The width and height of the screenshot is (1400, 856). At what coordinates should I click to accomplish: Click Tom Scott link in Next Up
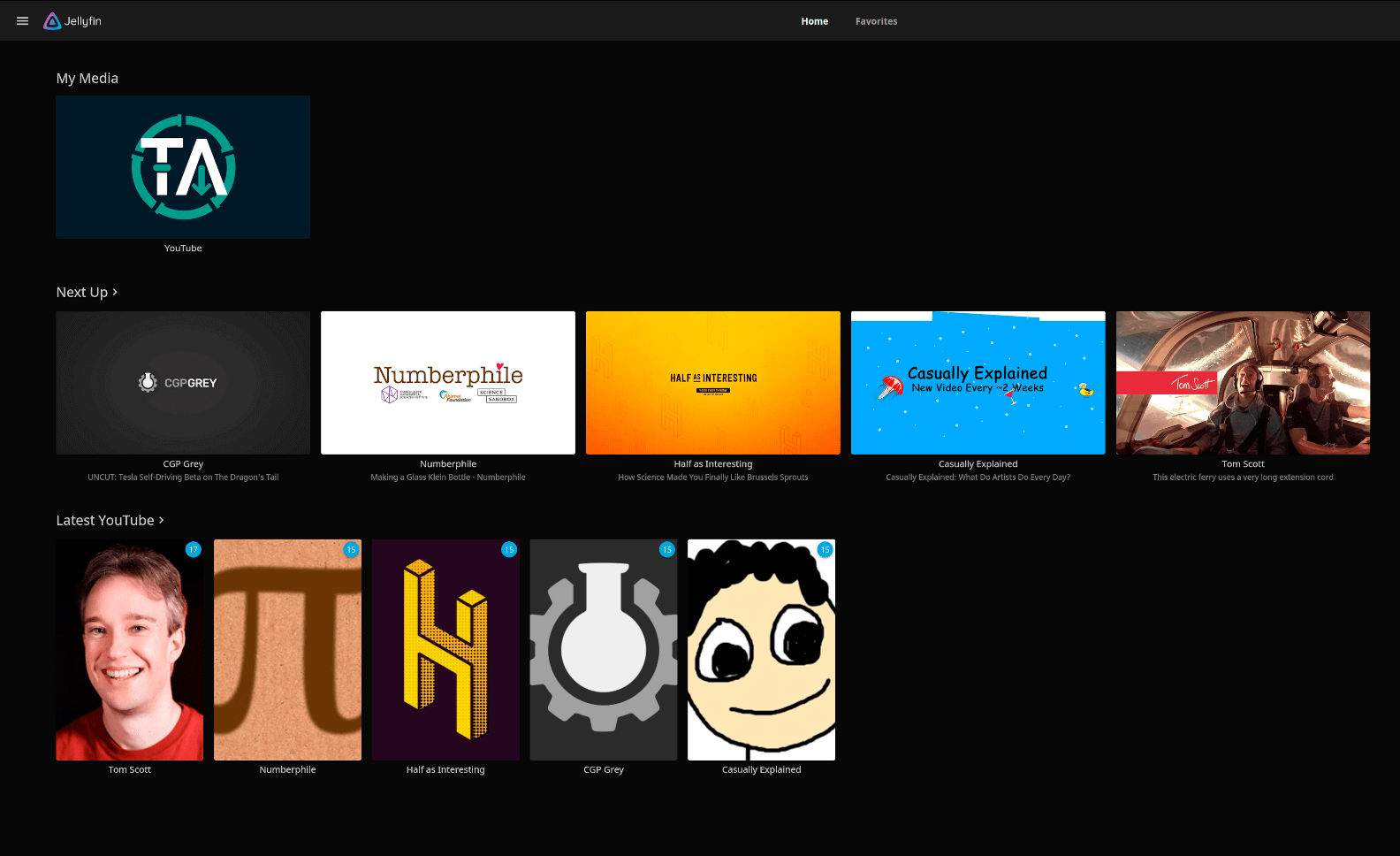point(1243,464)
